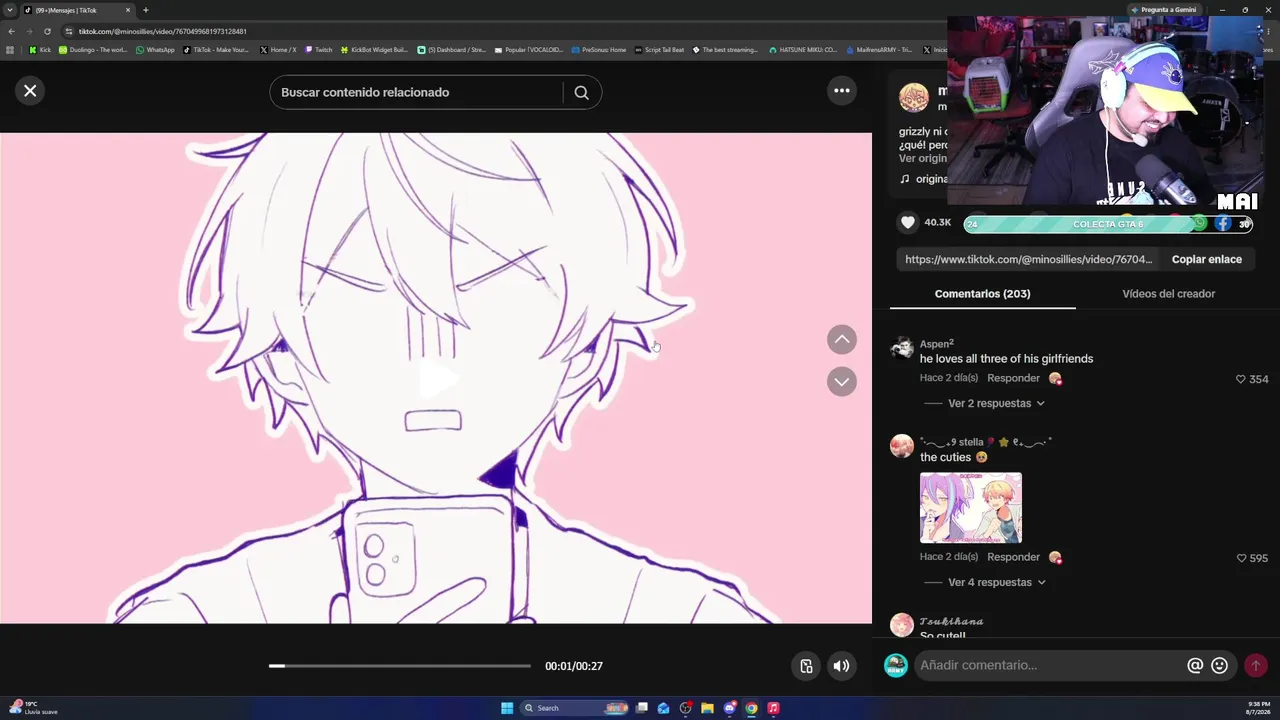The image size is (1280, 720).
Task: Open the Script Tail Beat bookmark
Action: (660, 50)
